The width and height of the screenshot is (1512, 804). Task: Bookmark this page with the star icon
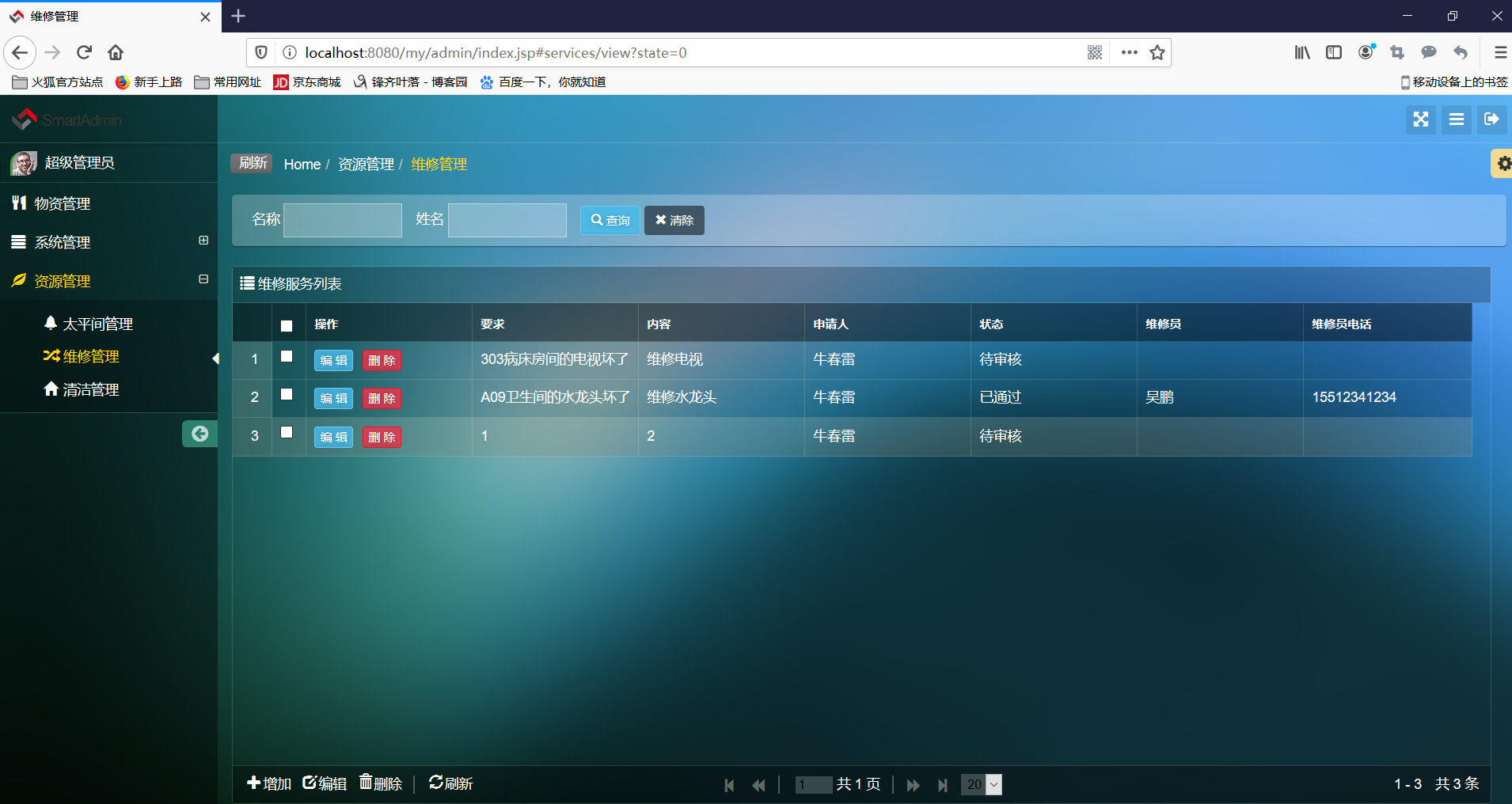pos(1157,52)
